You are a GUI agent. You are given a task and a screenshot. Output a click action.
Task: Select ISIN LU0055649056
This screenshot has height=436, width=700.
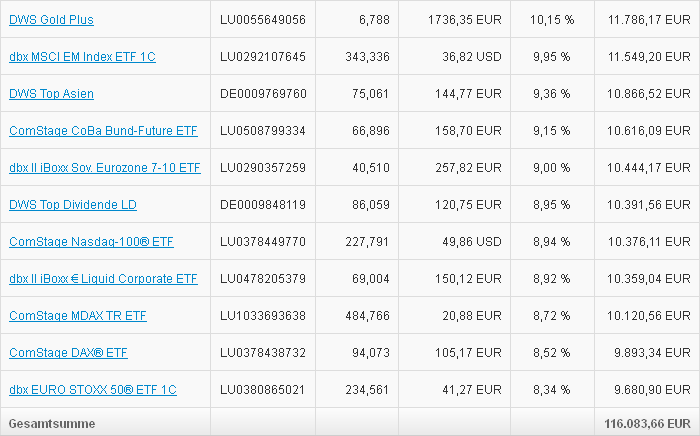click(263, 20)
